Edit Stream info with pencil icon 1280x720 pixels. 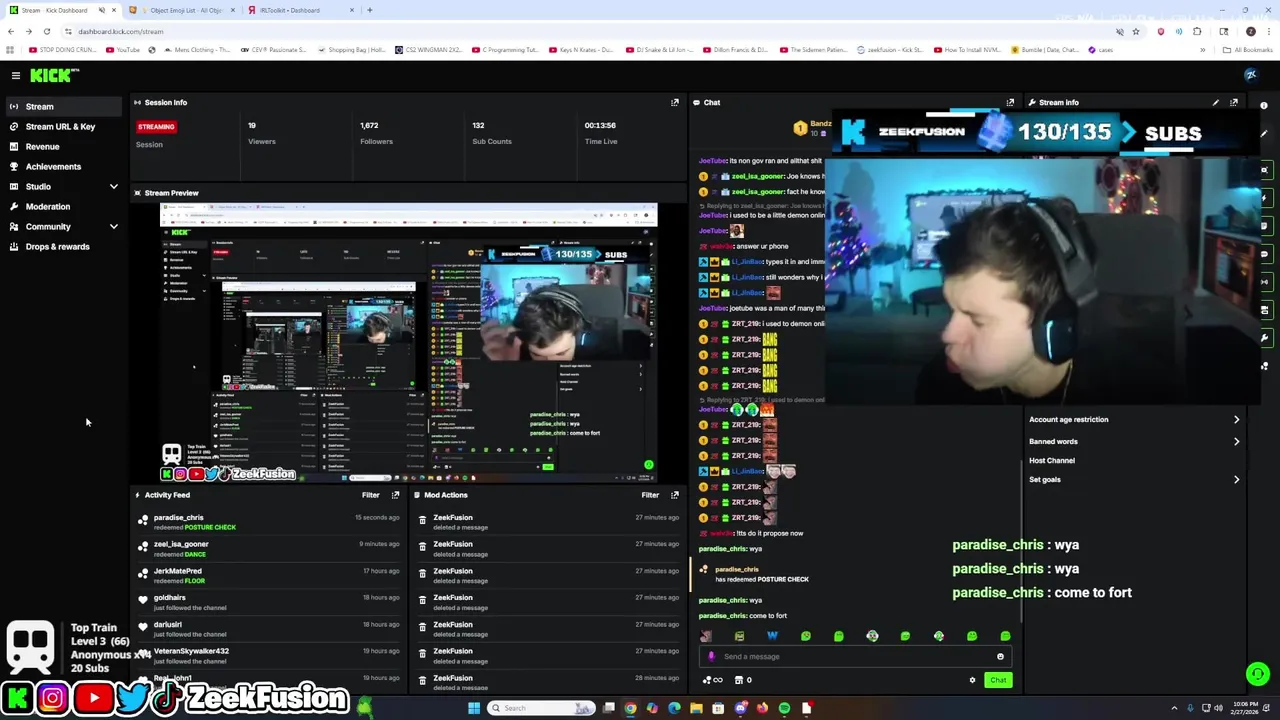click(x=1215, y=102)
